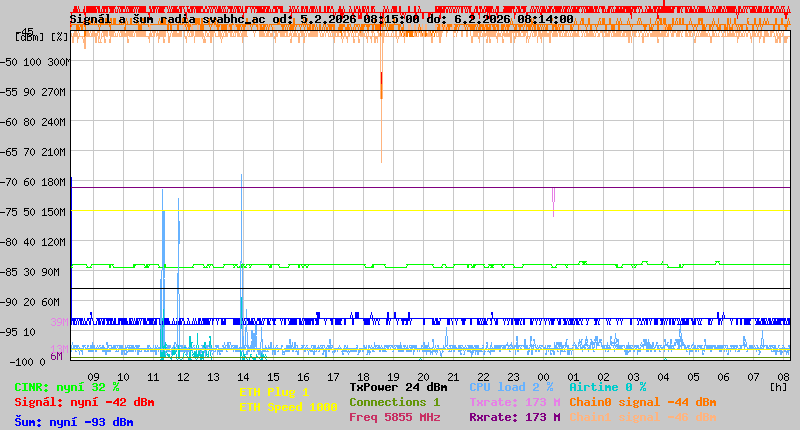Select the "CPU load 2 %" legend
The width and height of the screenshot is (800, 430).
511,387
